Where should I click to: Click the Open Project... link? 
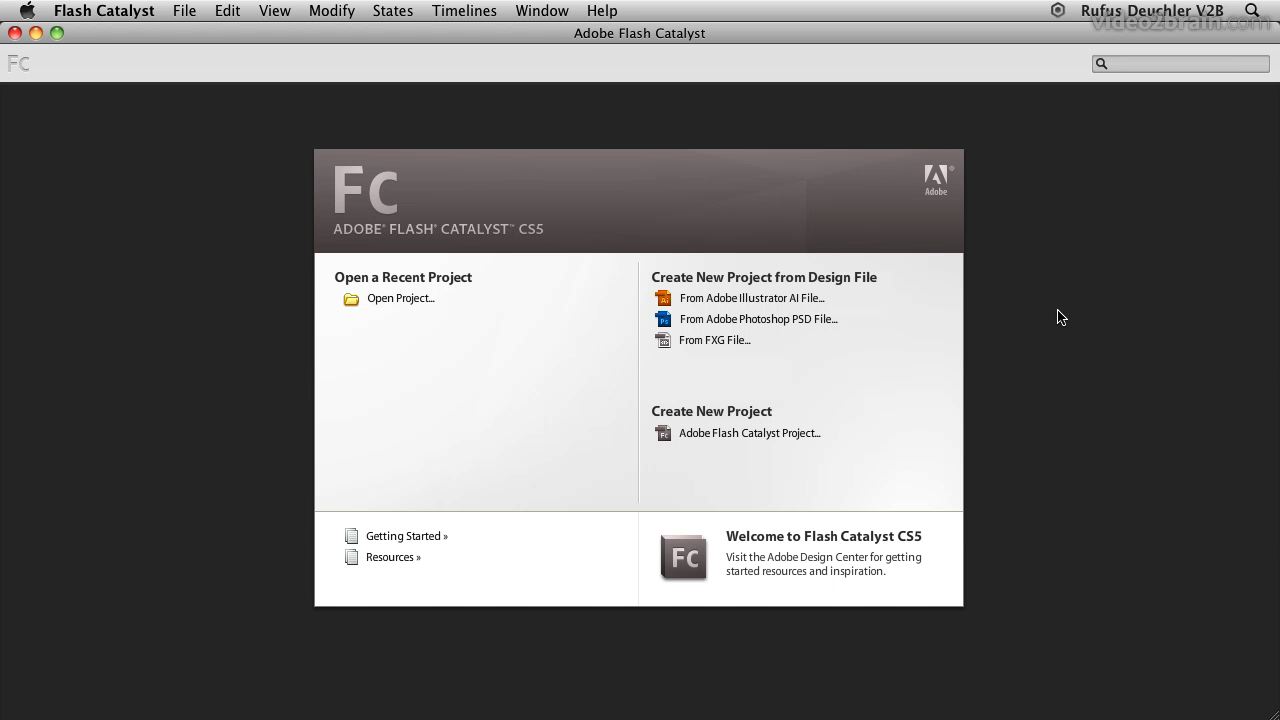tap(401, 298)
